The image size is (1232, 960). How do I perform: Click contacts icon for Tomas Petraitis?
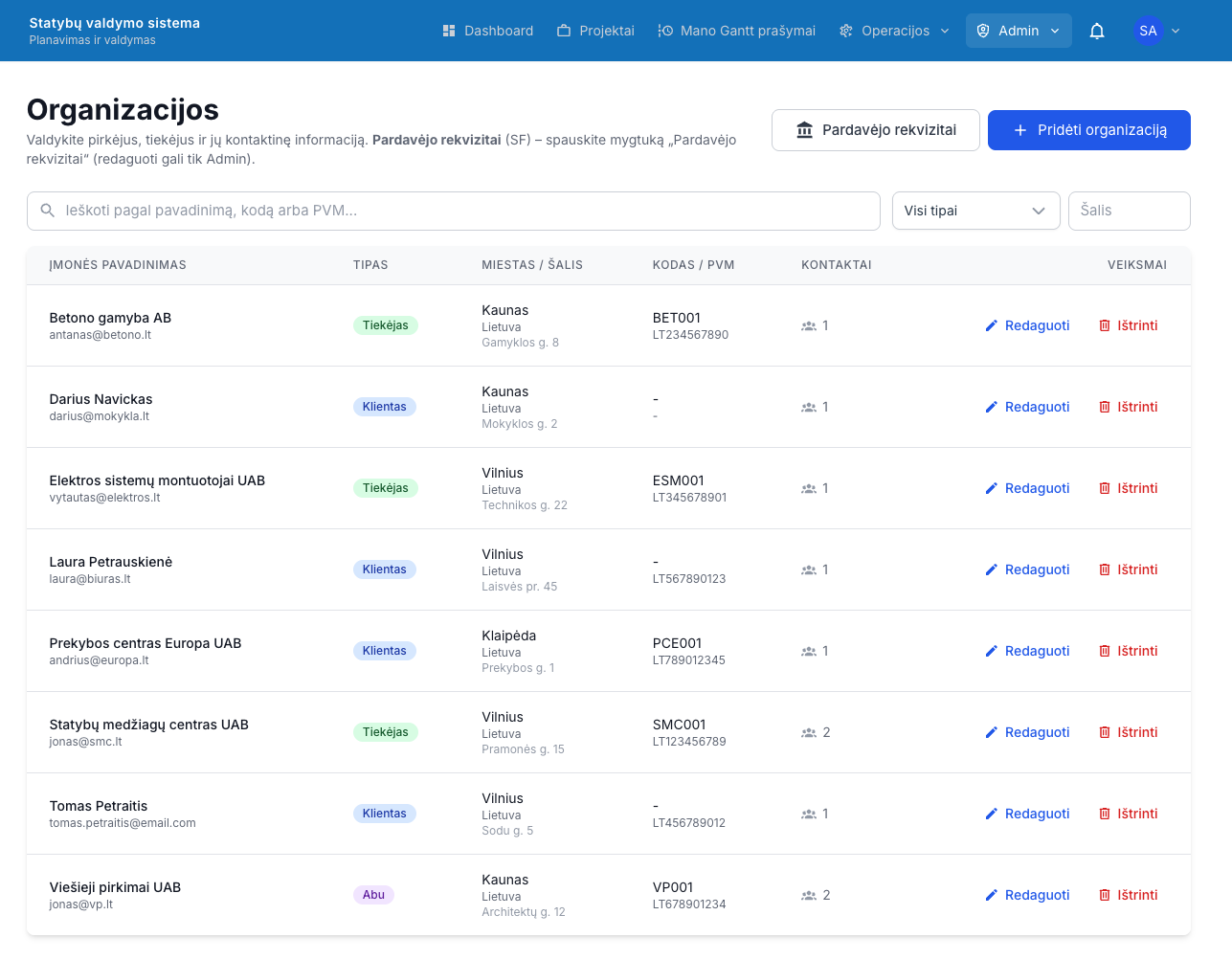coord(809,814)
